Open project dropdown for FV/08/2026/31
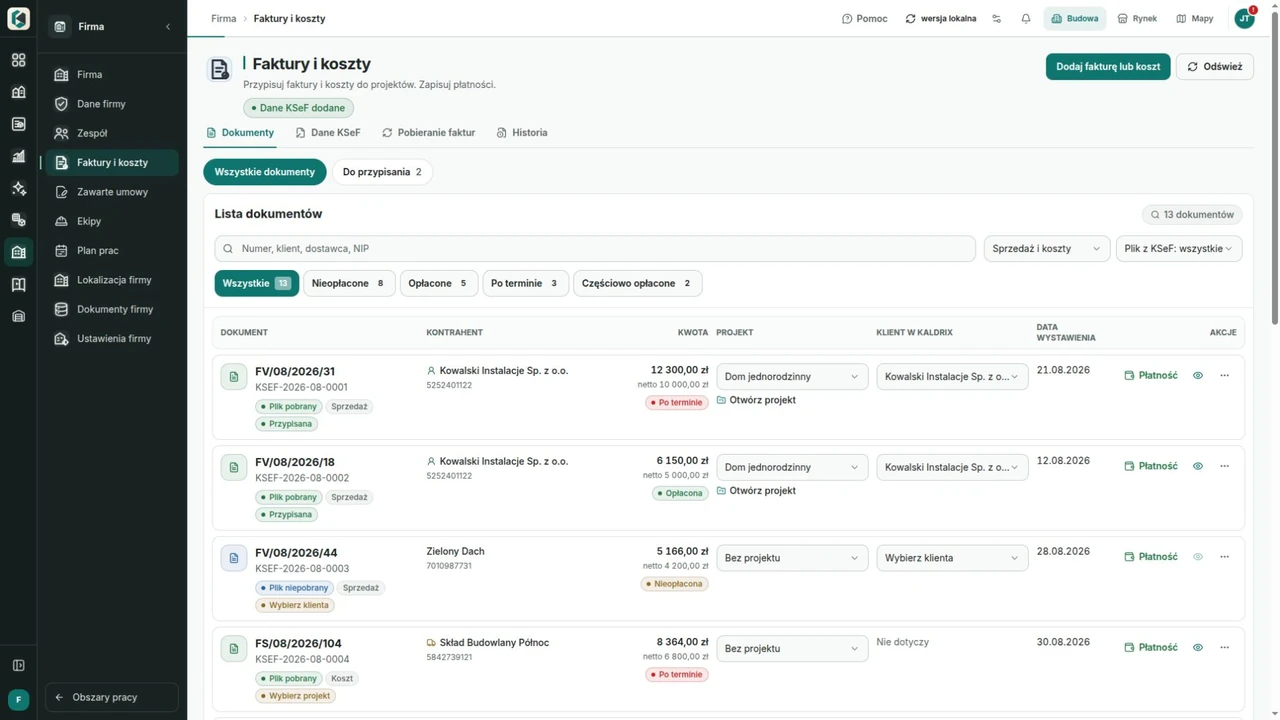1280x720 pixels. pos(792,377)
